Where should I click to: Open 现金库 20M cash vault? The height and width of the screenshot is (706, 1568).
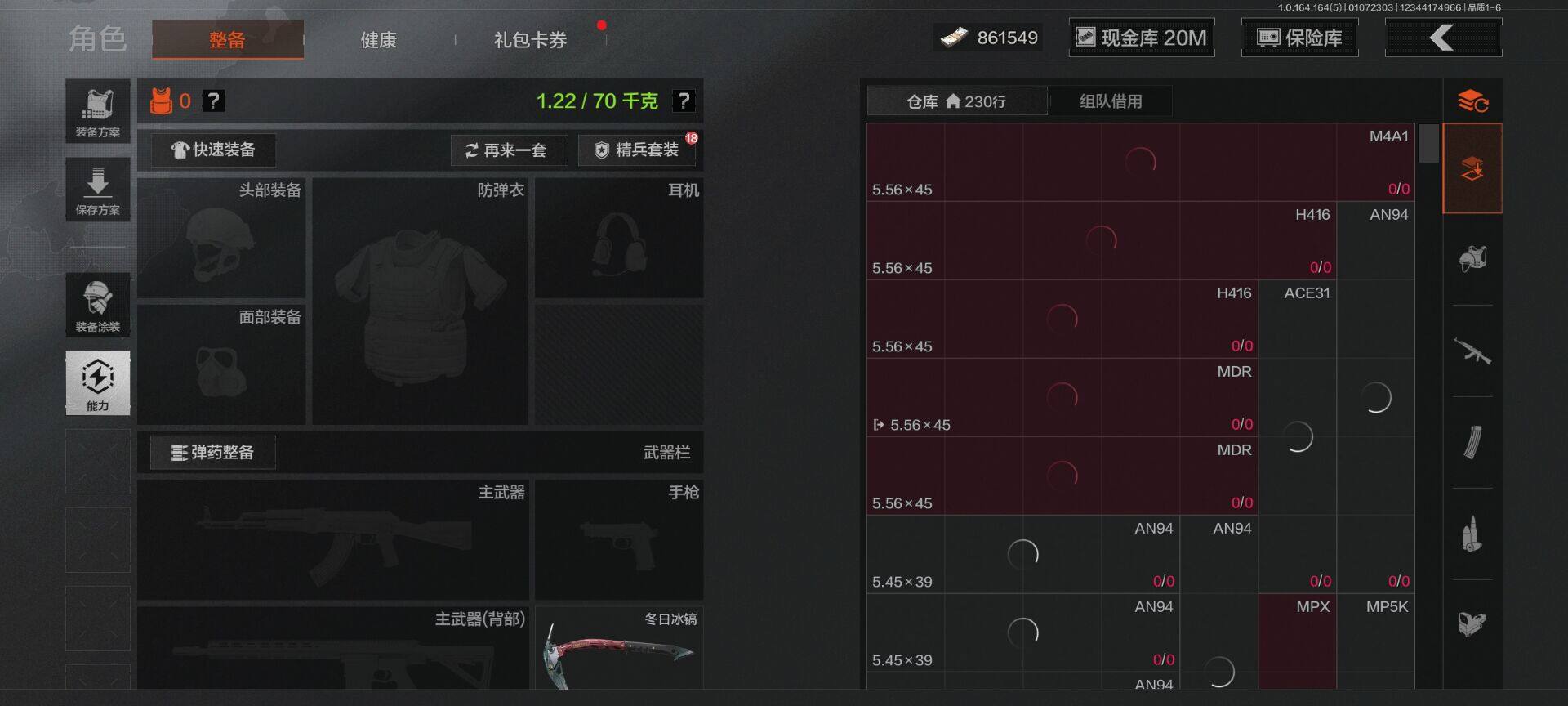(x=1142, y=38)
